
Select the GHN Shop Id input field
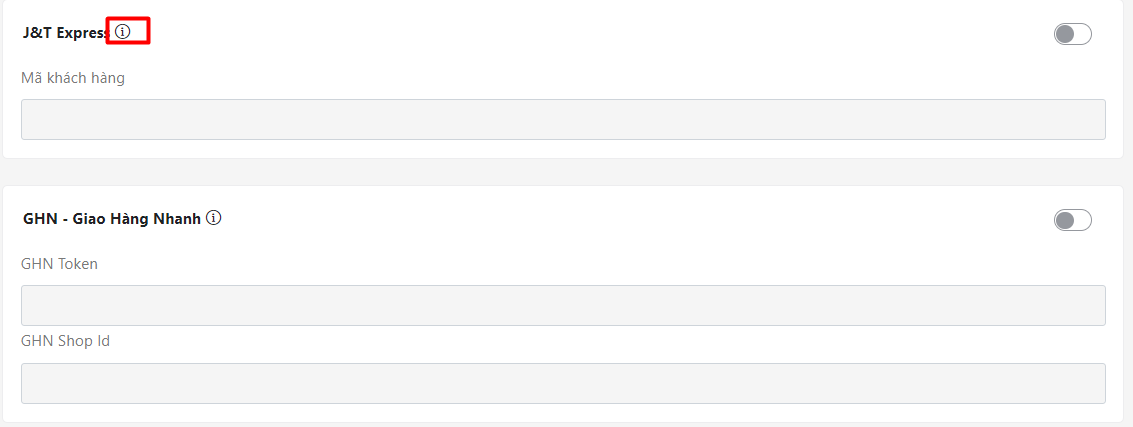tap(563, 383)
